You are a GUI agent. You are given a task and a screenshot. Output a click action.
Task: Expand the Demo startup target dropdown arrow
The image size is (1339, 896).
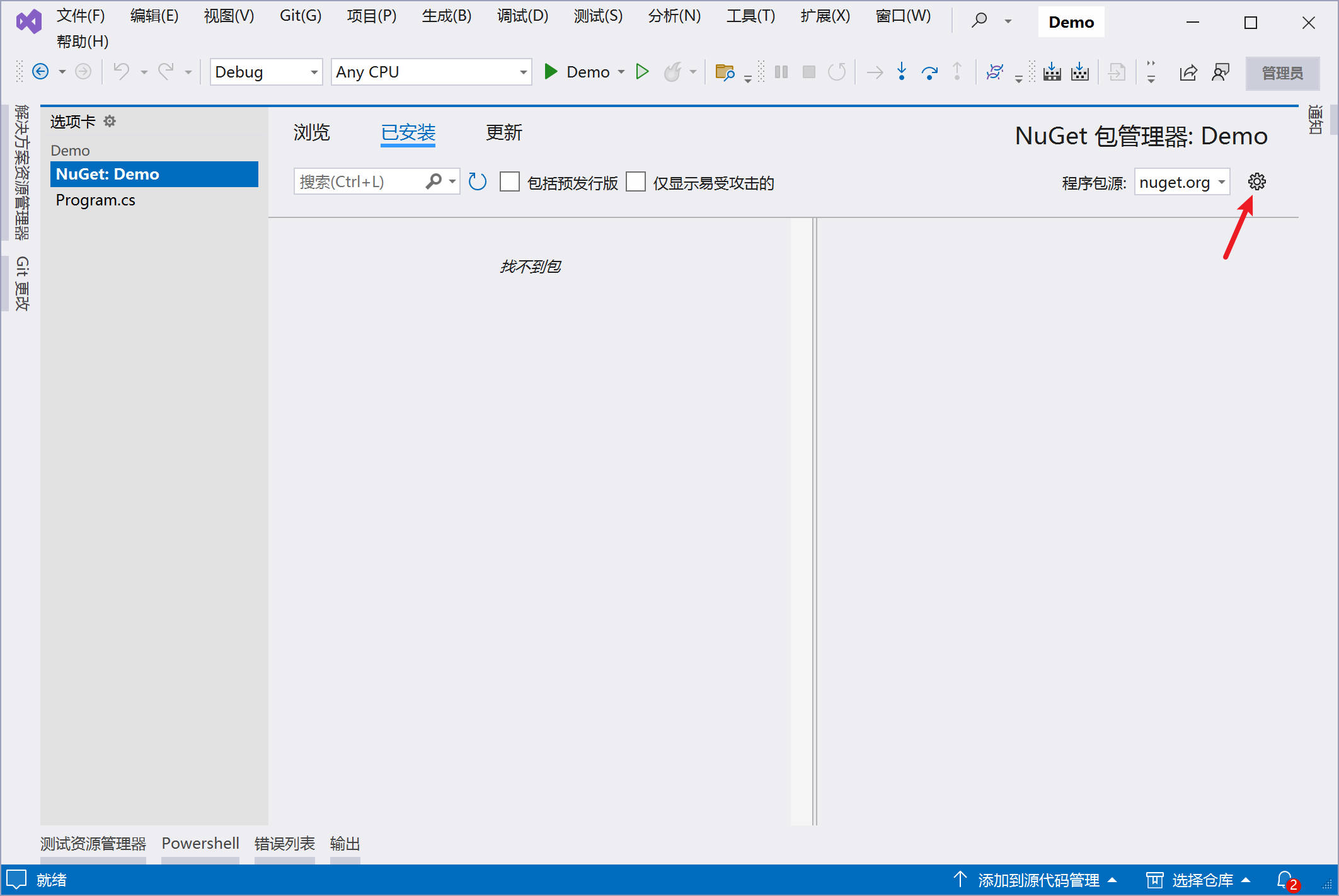pos(621,72)
